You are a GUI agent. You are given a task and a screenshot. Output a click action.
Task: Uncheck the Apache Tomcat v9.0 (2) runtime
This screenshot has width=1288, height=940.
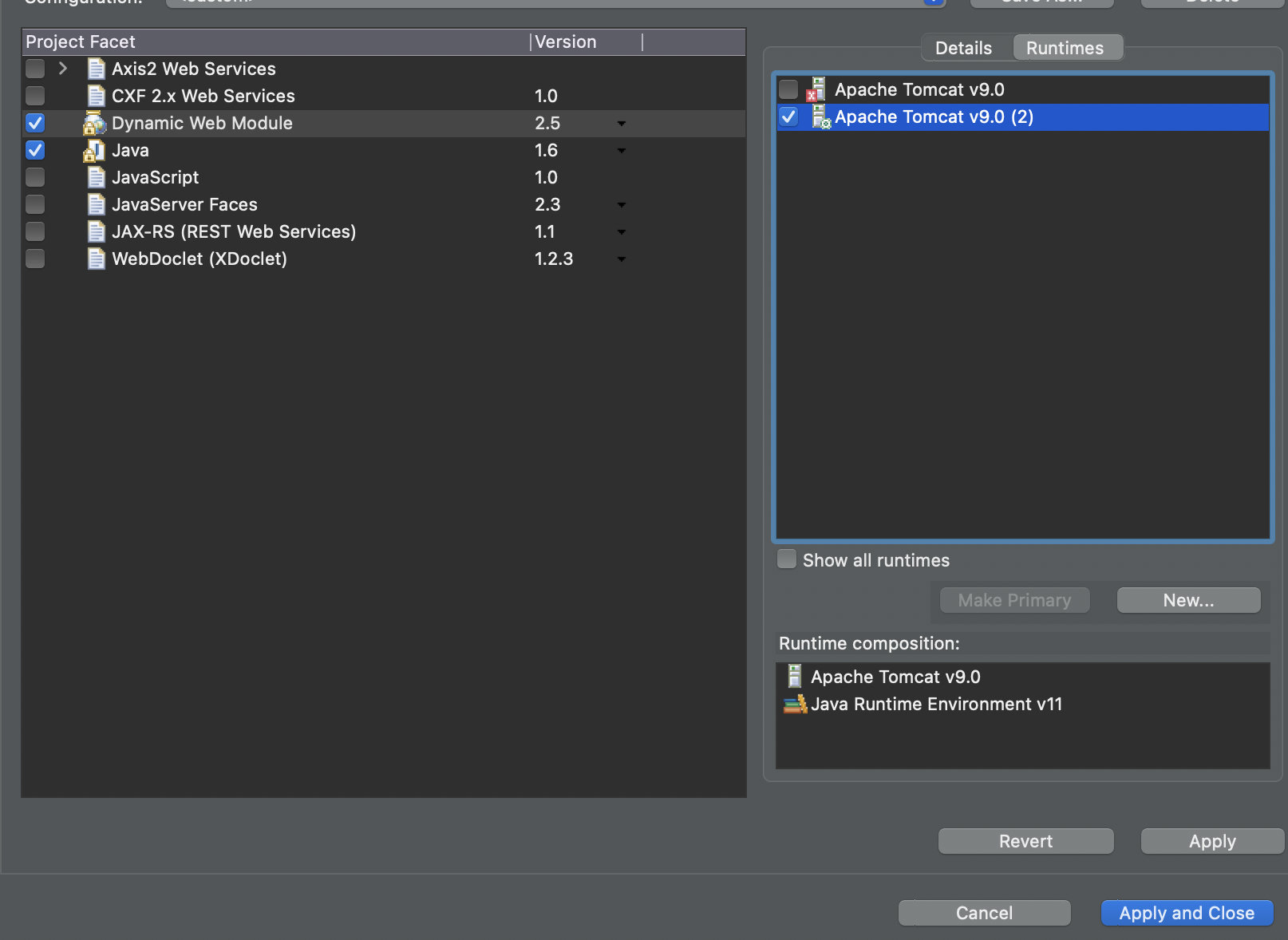pos(788,117)
